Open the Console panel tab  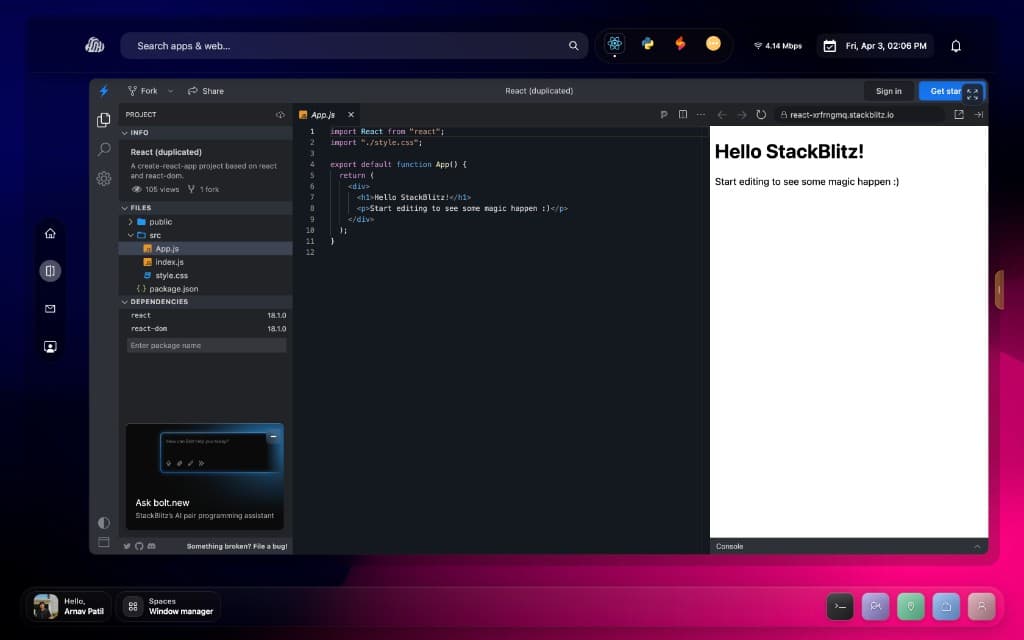[x=730, y=546]
